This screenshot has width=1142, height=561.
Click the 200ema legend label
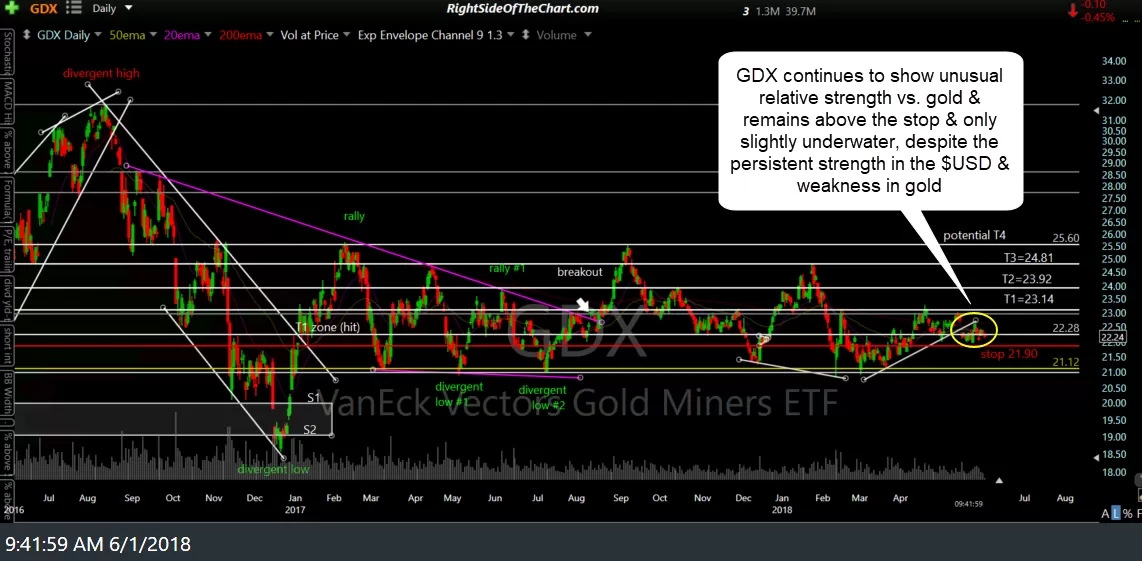click(x=243, y=35)
